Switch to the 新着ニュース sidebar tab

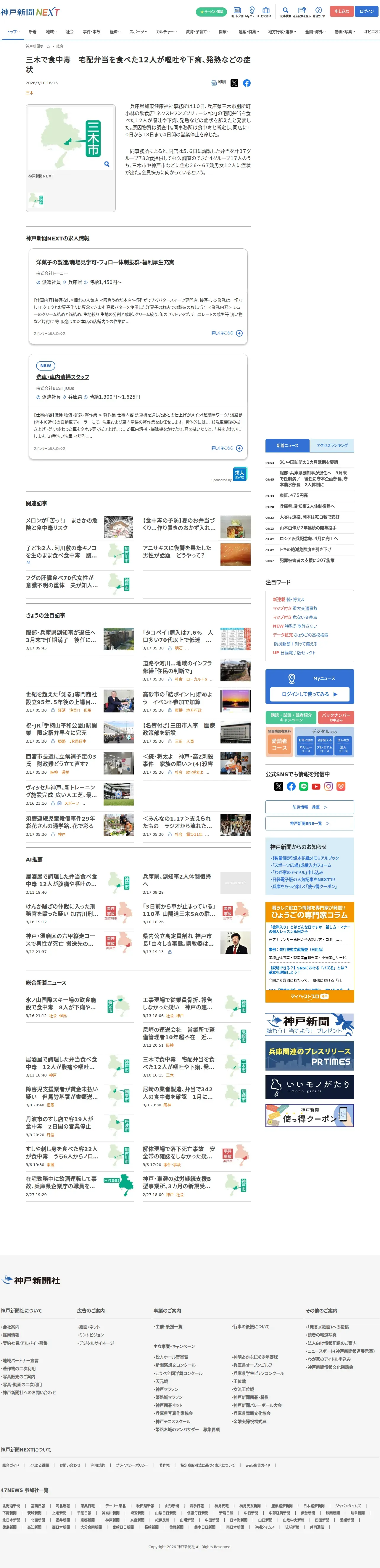click(287, 446)
